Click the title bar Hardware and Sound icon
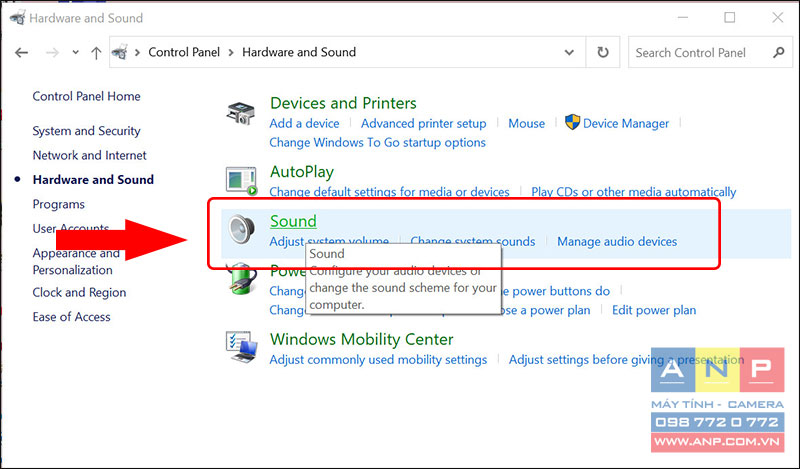The image size is (800, 469). click(x=17, y=18)
